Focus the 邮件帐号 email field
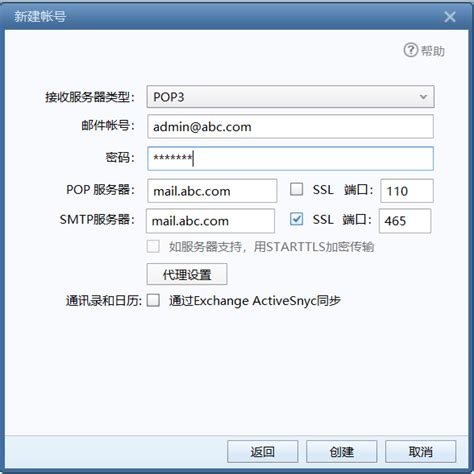 coord(290,126)
